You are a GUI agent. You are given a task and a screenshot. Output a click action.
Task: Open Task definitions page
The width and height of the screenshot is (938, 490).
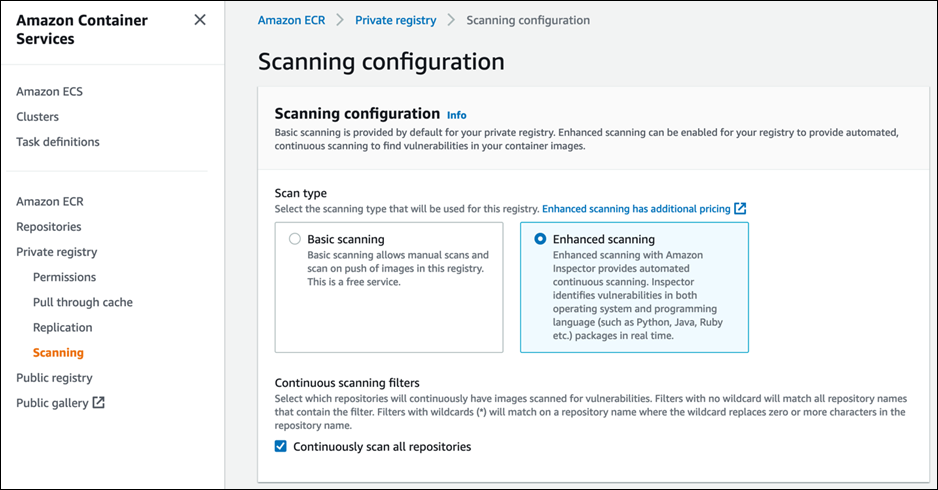[x=57, y=142]
